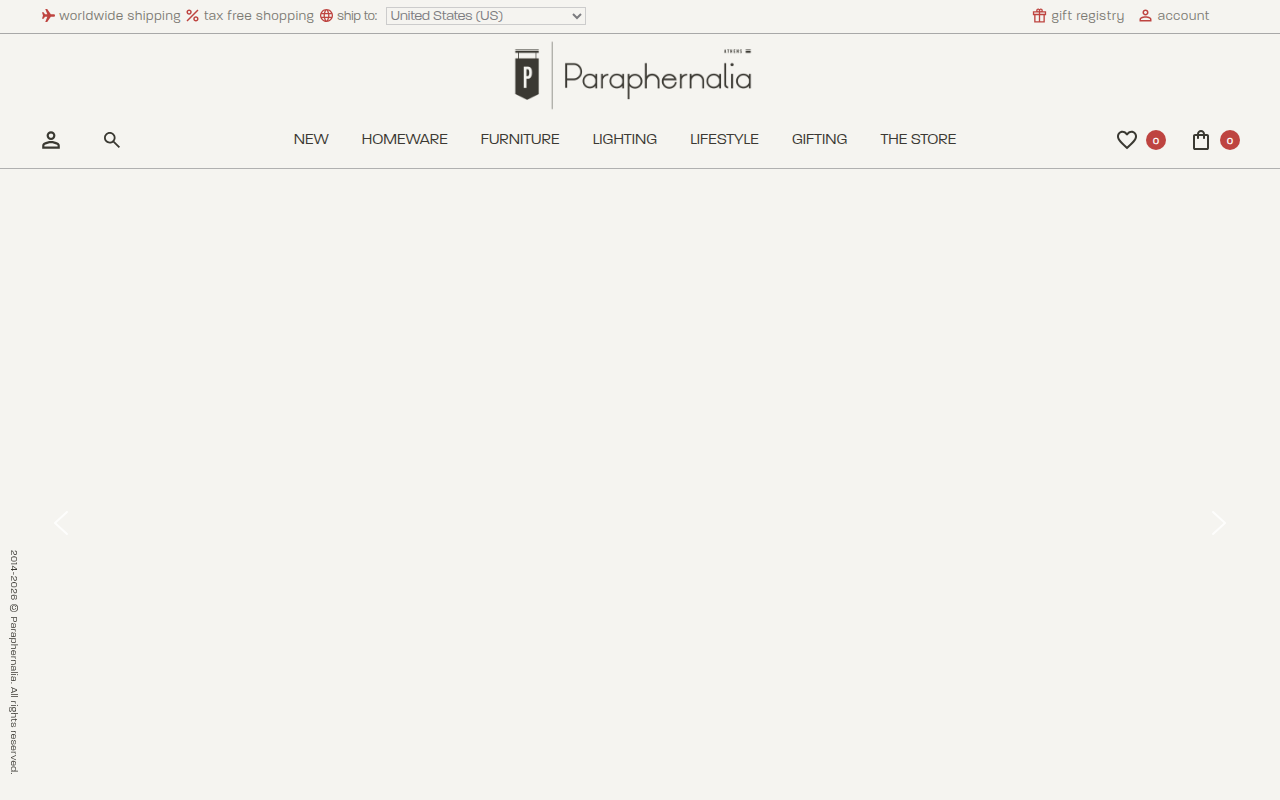
Task: Open the LIGHTING menu
Action: 625,139
